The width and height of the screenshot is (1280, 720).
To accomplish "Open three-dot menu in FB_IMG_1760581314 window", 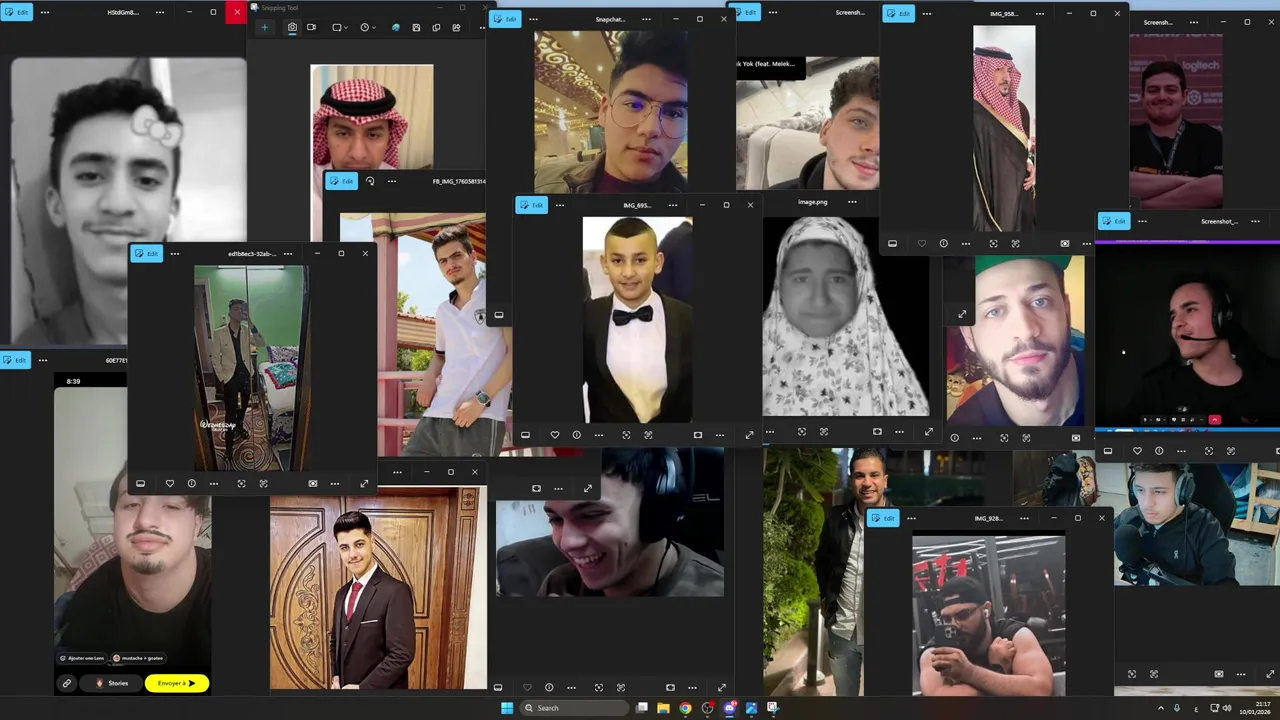I will click(391, 181).
